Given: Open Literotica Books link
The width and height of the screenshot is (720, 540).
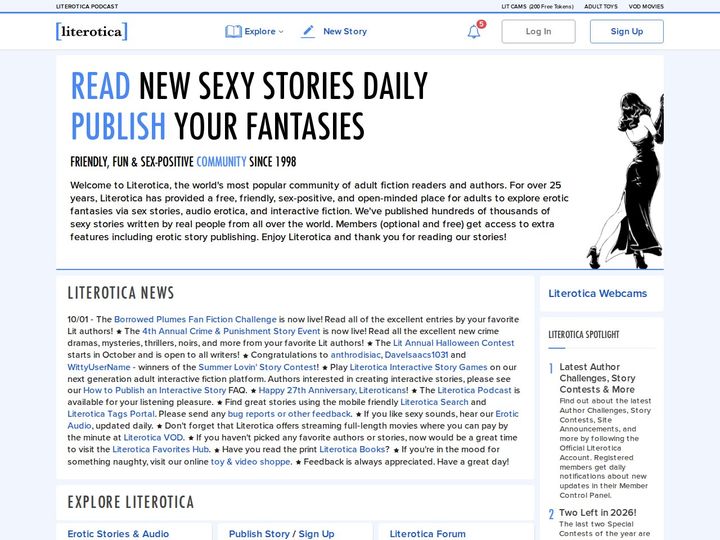Looking at the screenshot, I should point(352,449).
